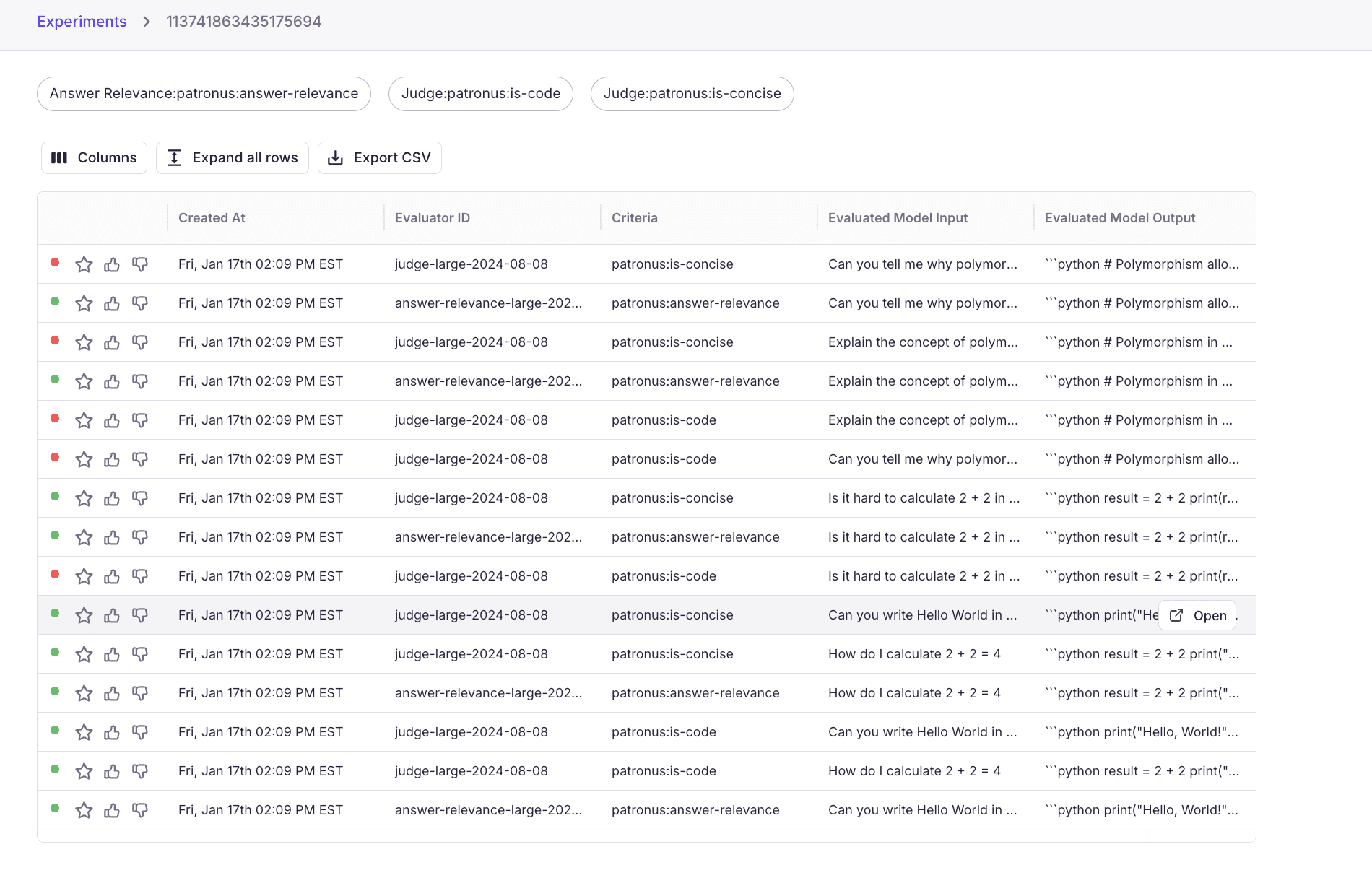Screen dimensions: 1372x878
Task: Click 'How do I calculate 2 + 2 = 4' in is-code row
Action: click(914, 771)
